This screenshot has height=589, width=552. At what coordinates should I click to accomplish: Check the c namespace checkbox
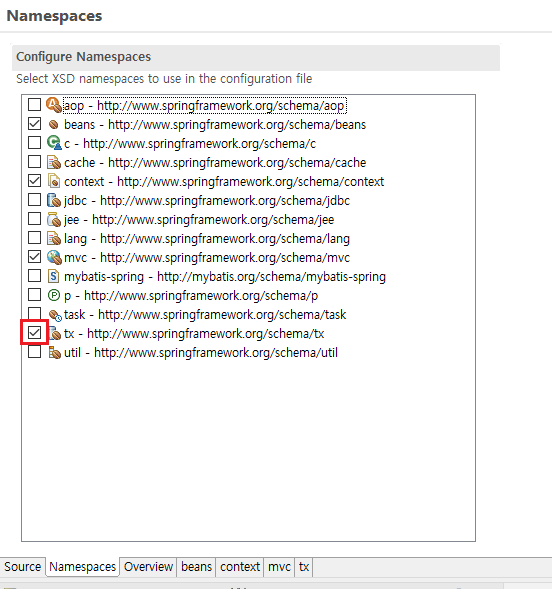tap(35, 143)
